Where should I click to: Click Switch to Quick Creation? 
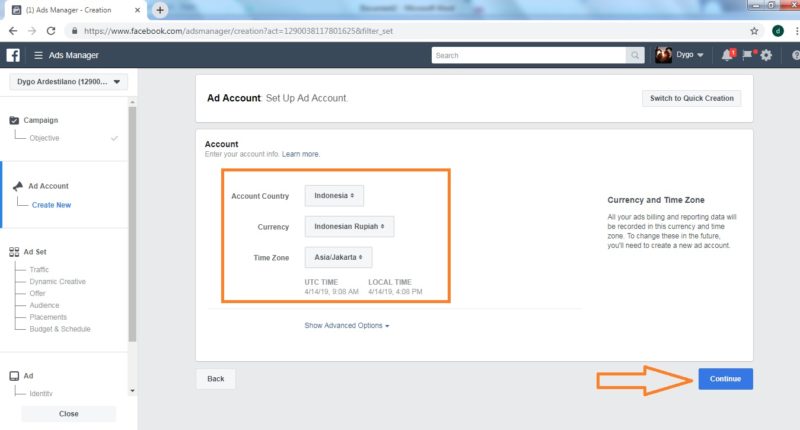pyautogui.click(x=692, y=98)
